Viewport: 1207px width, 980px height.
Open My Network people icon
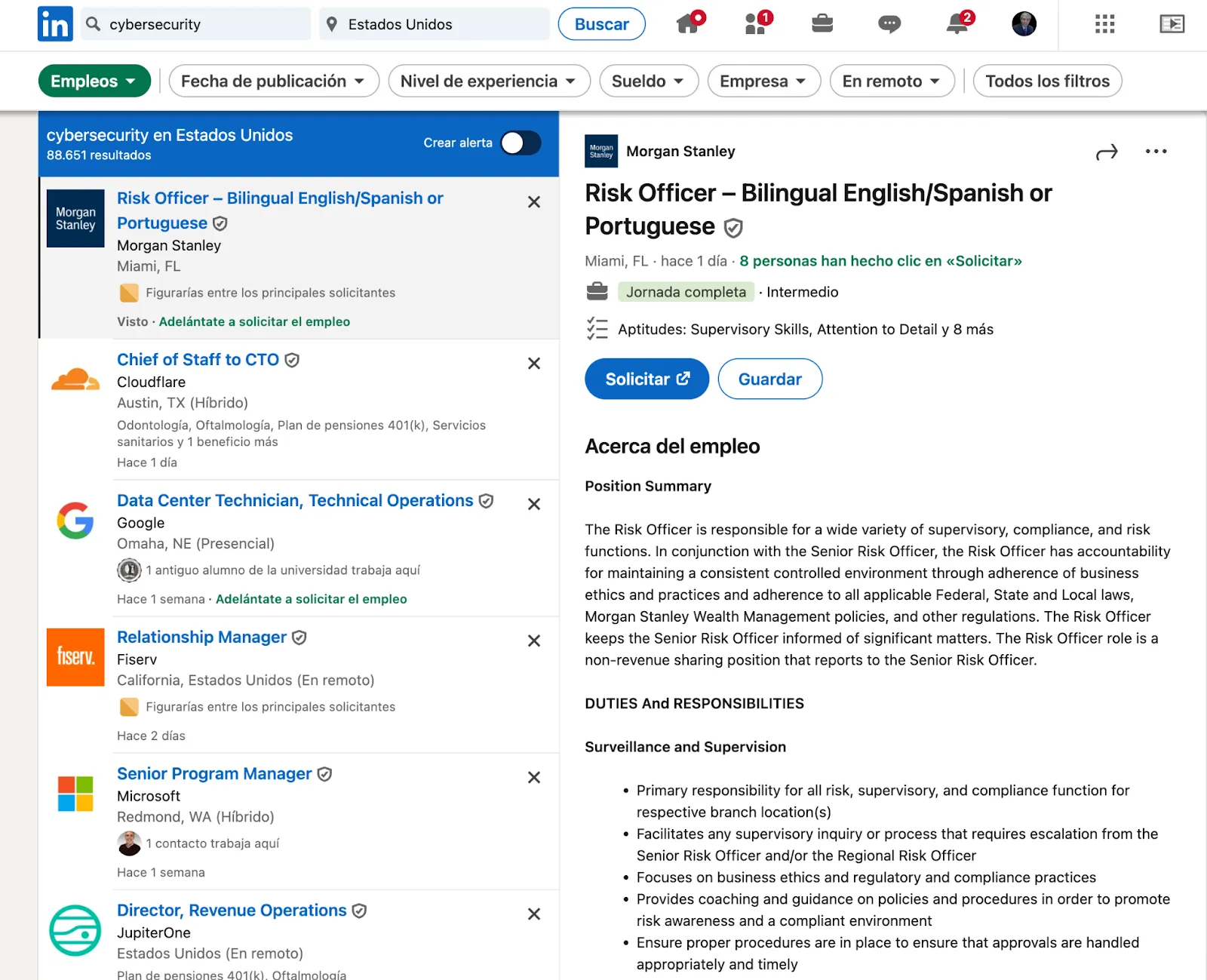756,24
